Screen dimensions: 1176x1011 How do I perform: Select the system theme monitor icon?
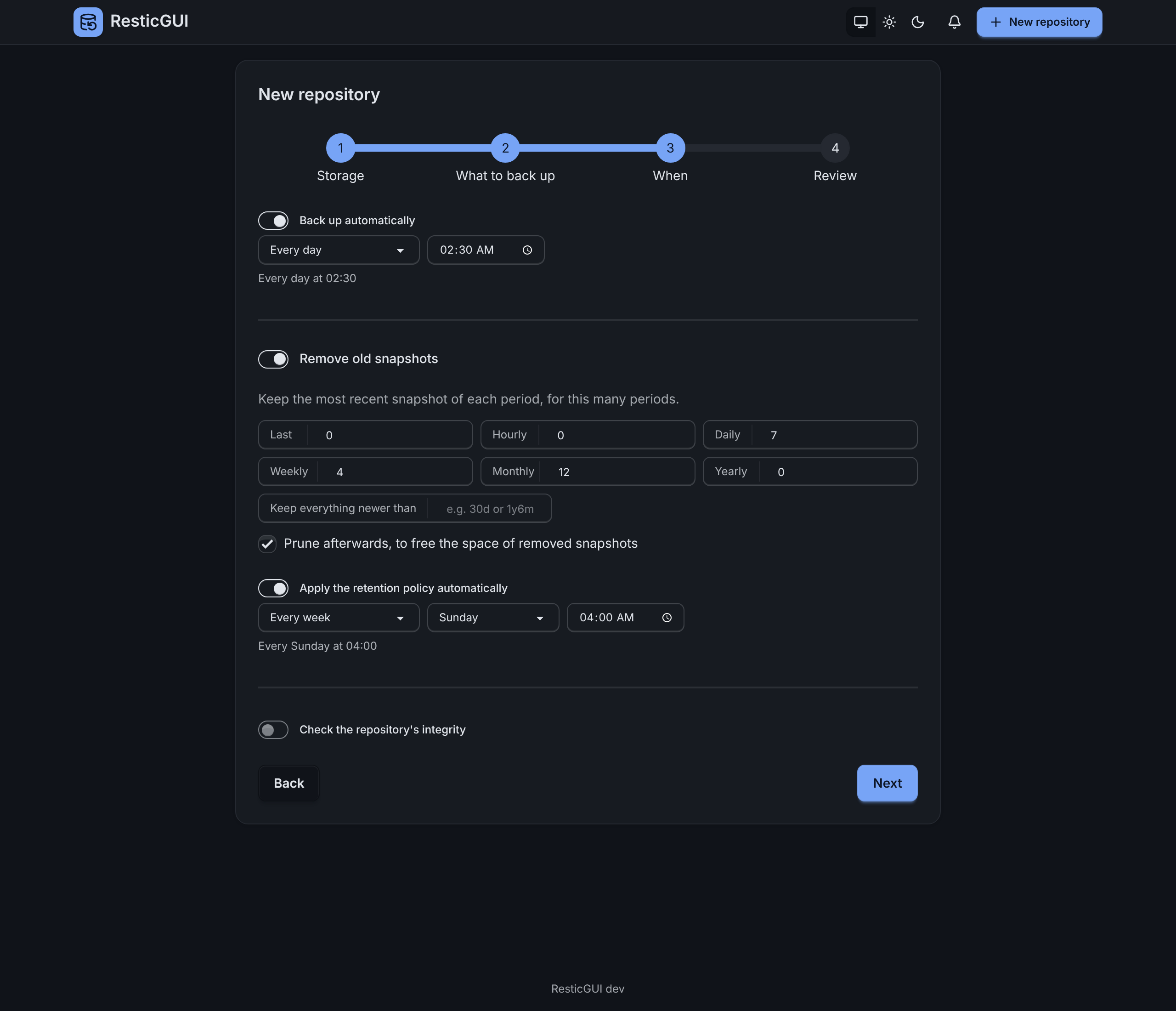(x=860, y=22)
